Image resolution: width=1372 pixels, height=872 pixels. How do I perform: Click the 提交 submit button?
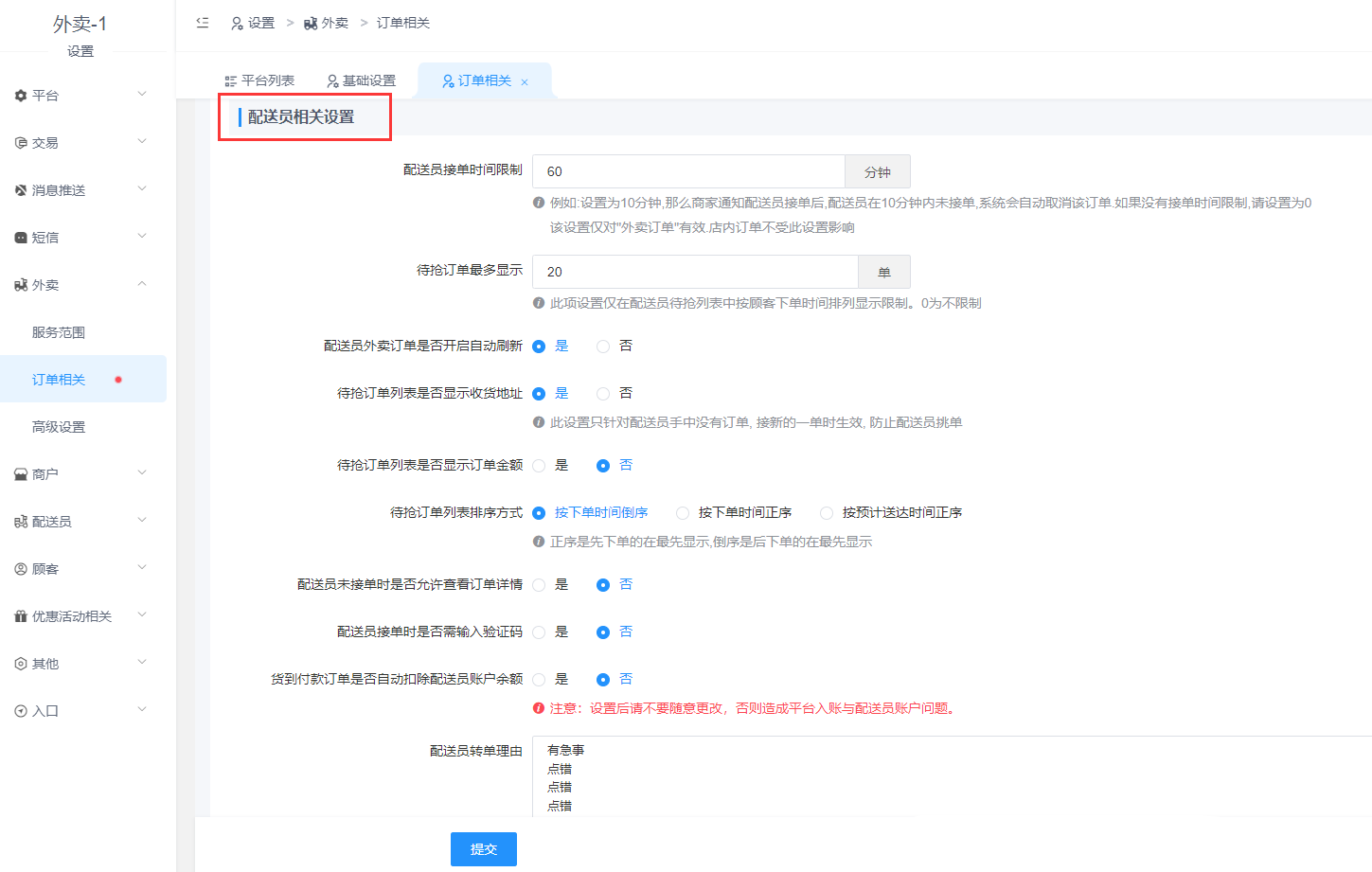coord(484,849)
